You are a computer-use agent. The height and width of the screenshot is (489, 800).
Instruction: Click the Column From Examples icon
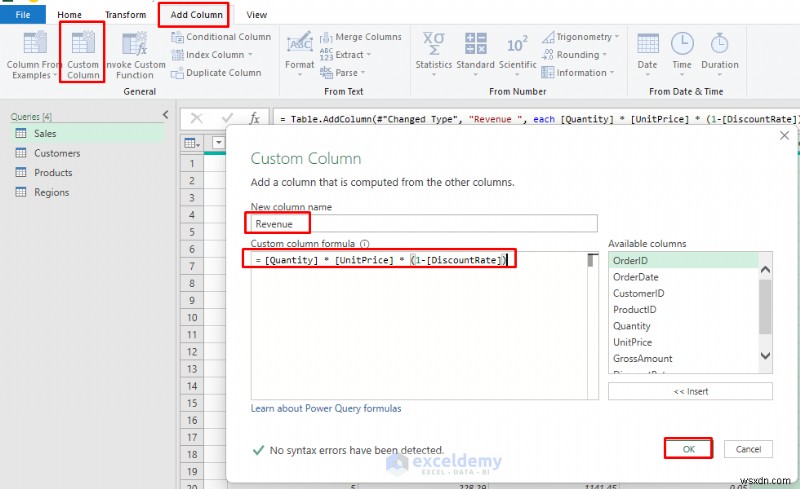[x=35, y=43]
